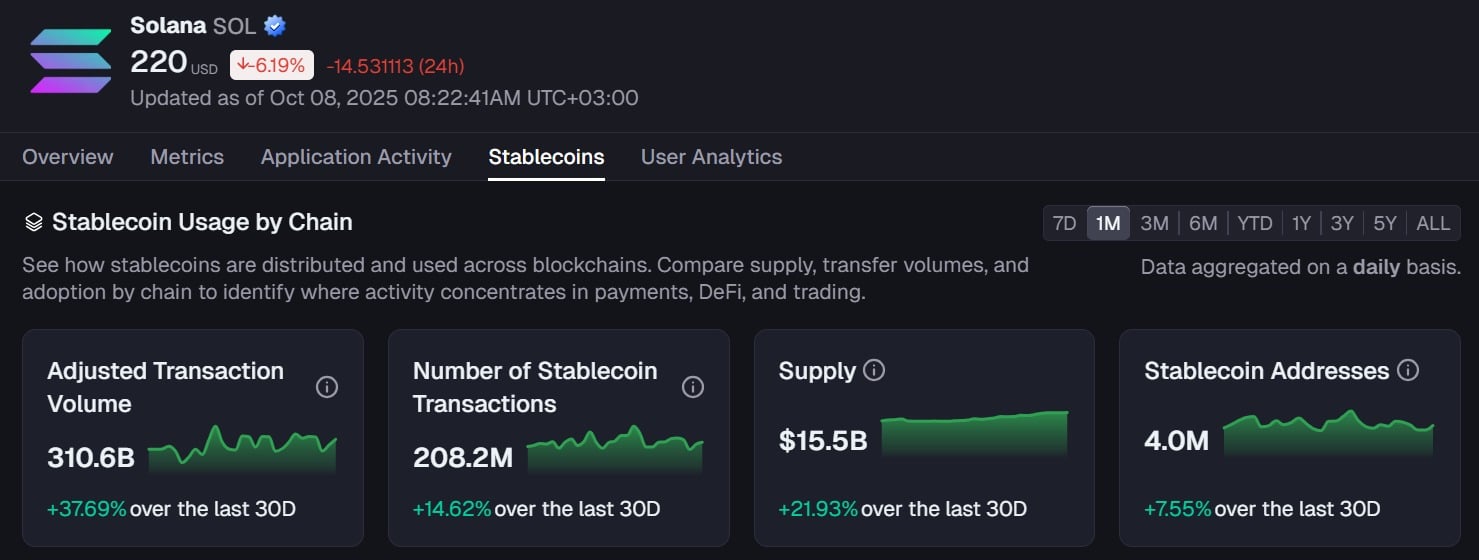
Task: Choose the YTD time range
Action: (x=1254, y=223)
